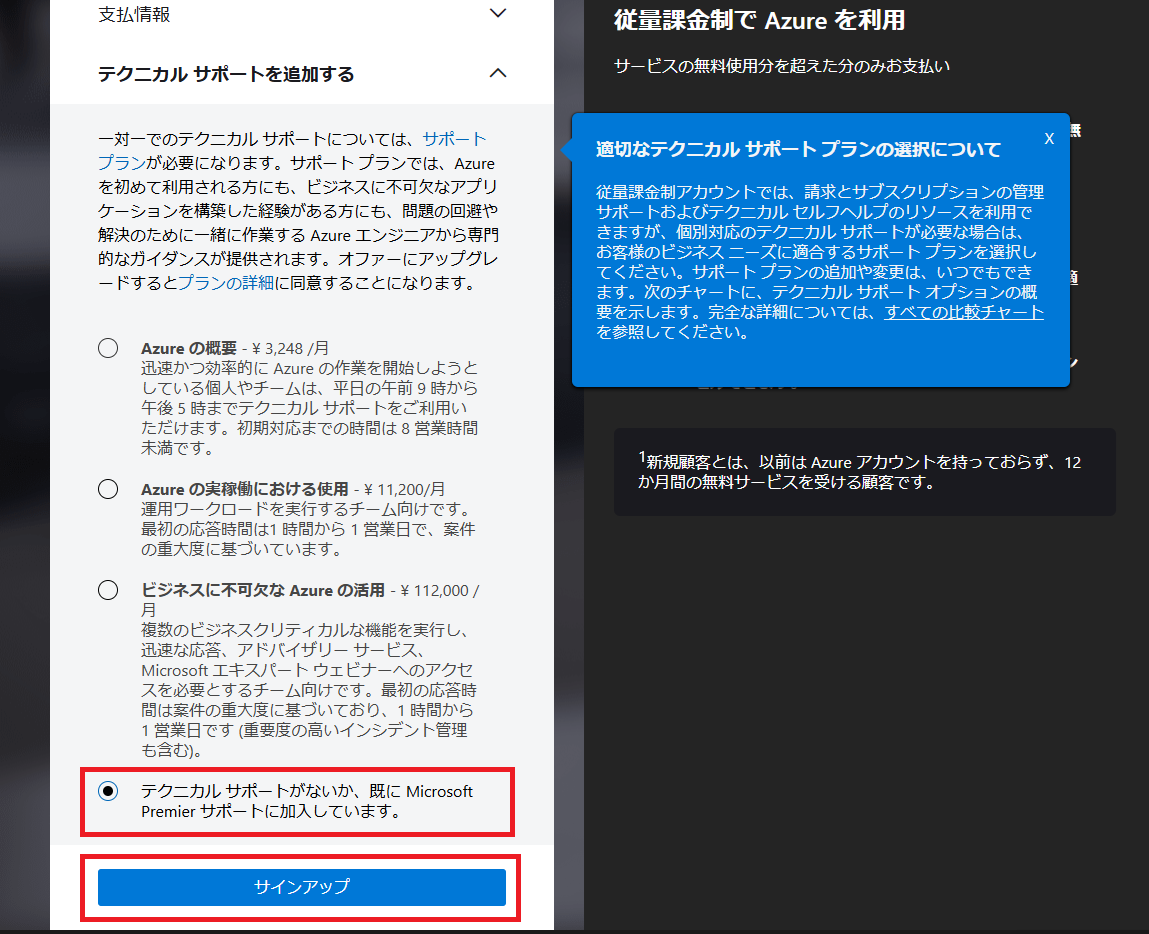Click the 支払情報 section heading
Viewport: 1149px width, 934px height.
(134, 15)
